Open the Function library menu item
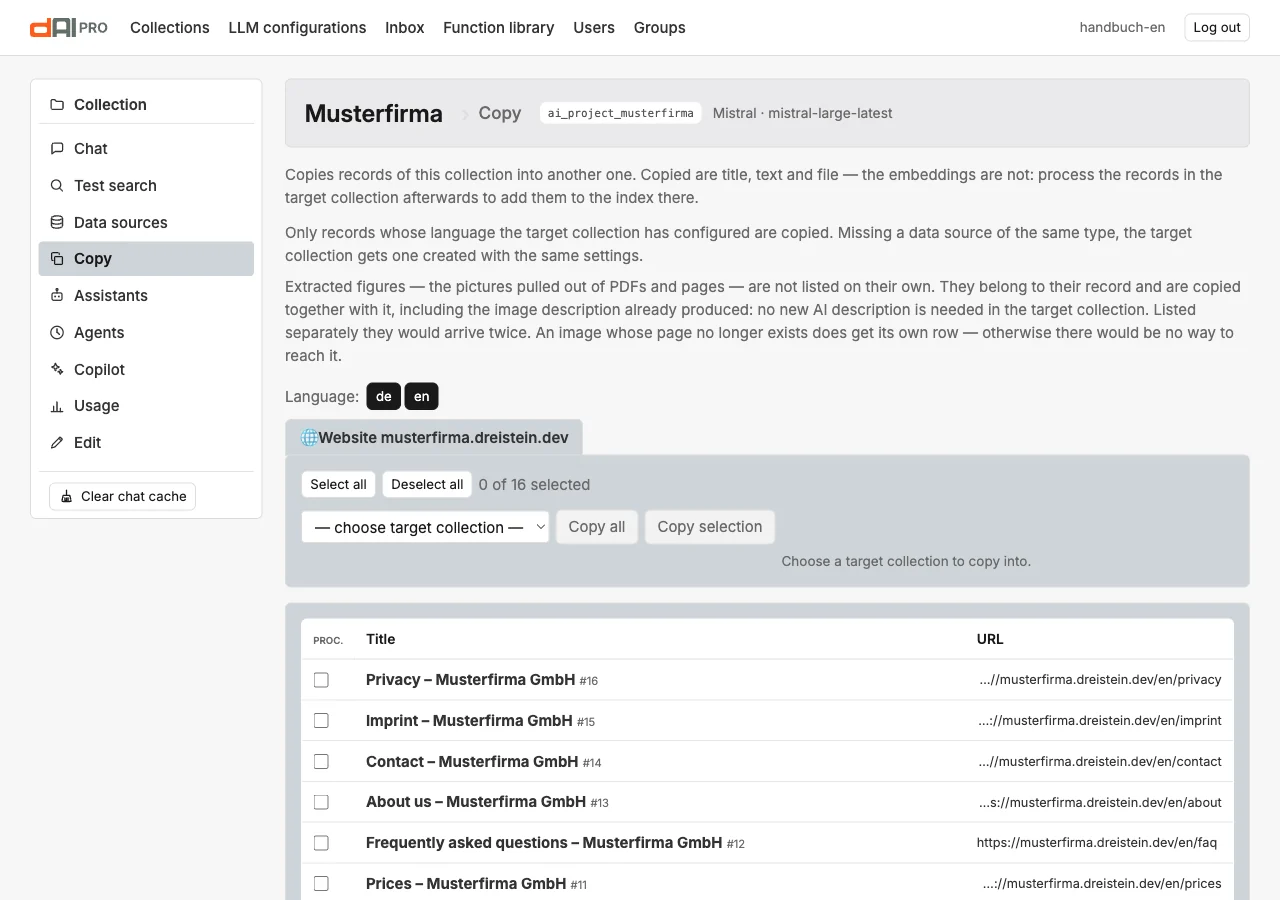 click(x=499, y=28)
